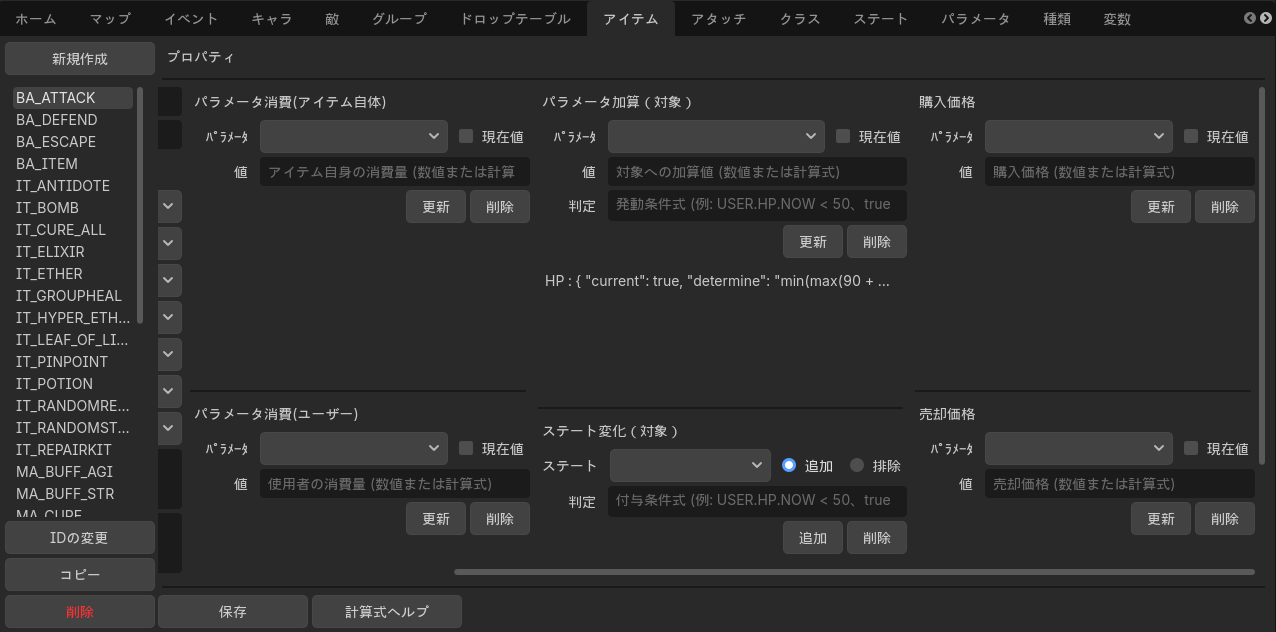Open the クラス tab
This screenshot has width=1276, height=632.
(x=800, y=19)
